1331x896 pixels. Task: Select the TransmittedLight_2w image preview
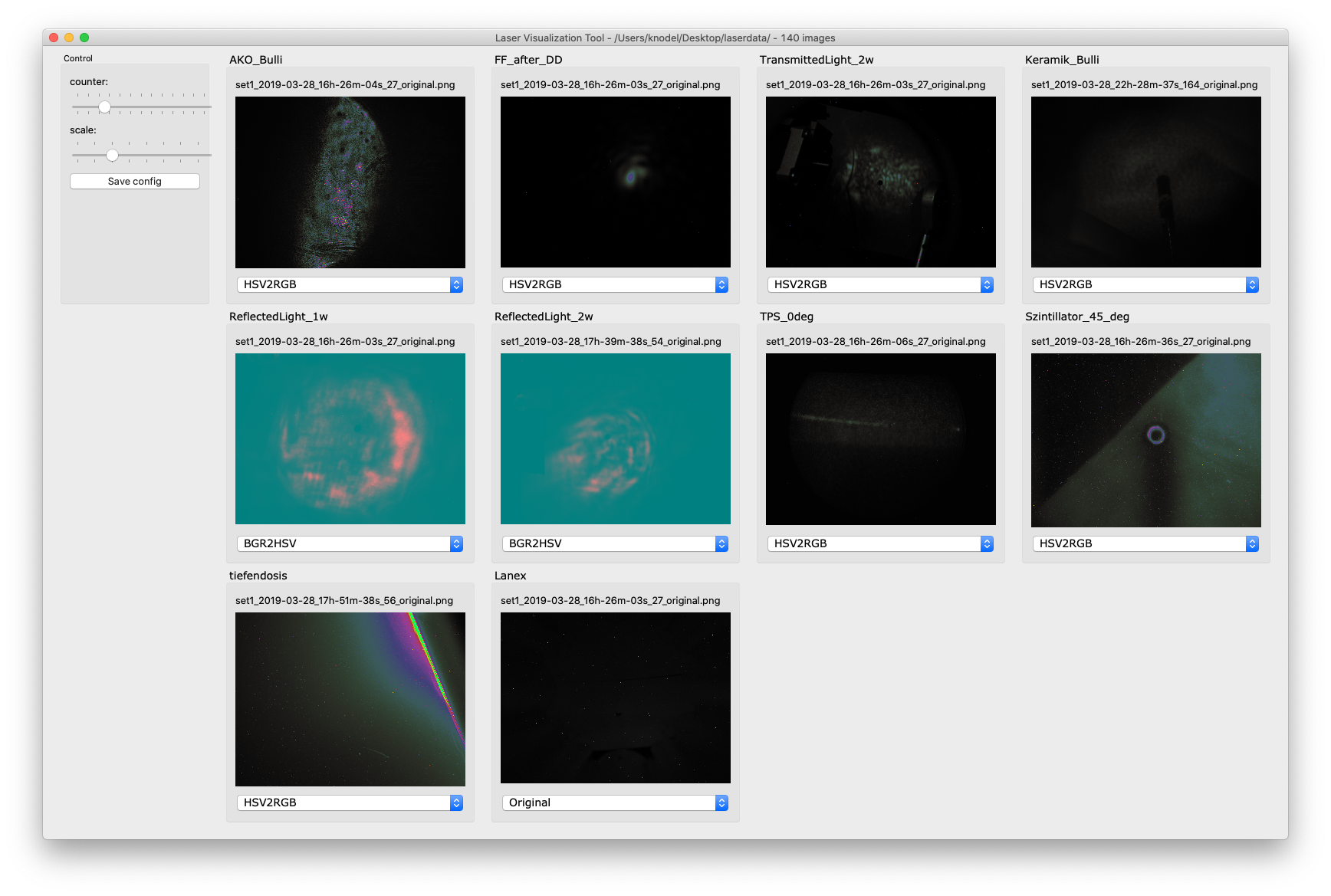(x=881, y=182)
